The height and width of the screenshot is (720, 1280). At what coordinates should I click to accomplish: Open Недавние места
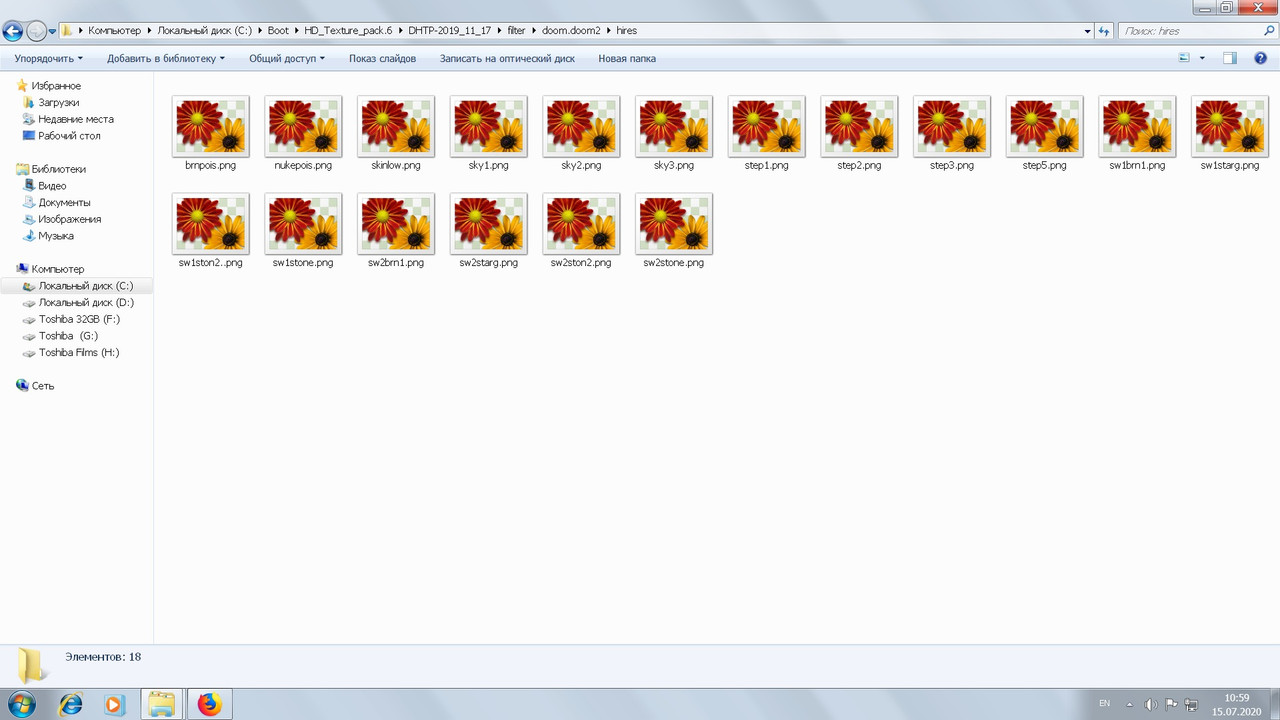click(x=76, y=119)
